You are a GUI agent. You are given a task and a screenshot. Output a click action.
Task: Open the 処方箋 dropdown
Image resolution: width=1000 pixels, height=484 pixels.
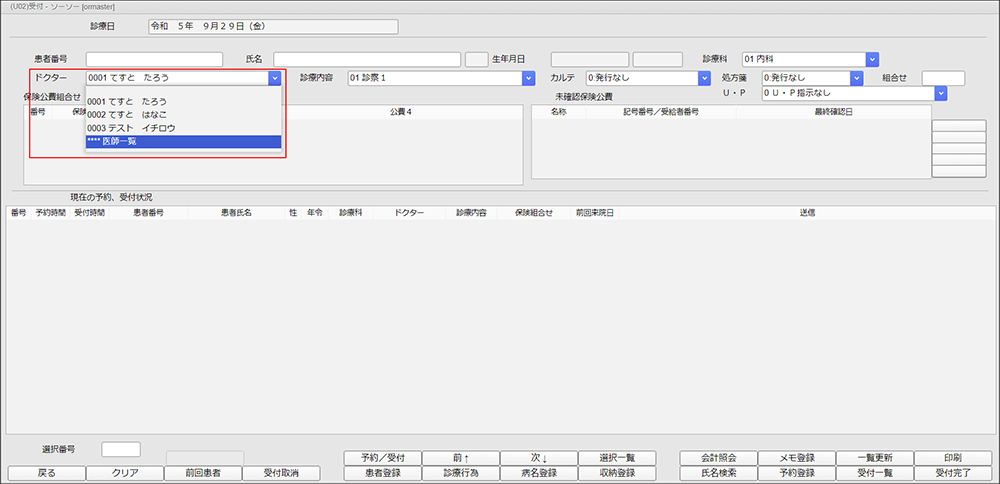(856, 78)
